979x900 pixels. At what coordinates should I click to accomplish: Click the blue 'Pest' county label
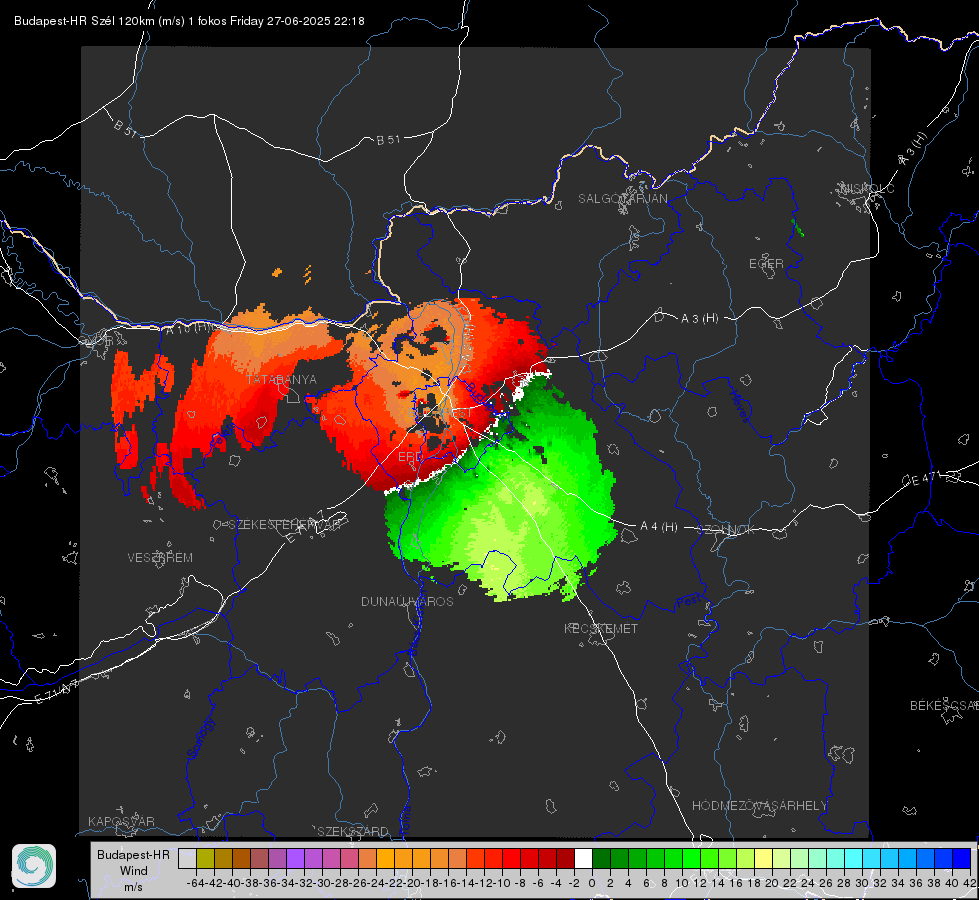[689, 602]
